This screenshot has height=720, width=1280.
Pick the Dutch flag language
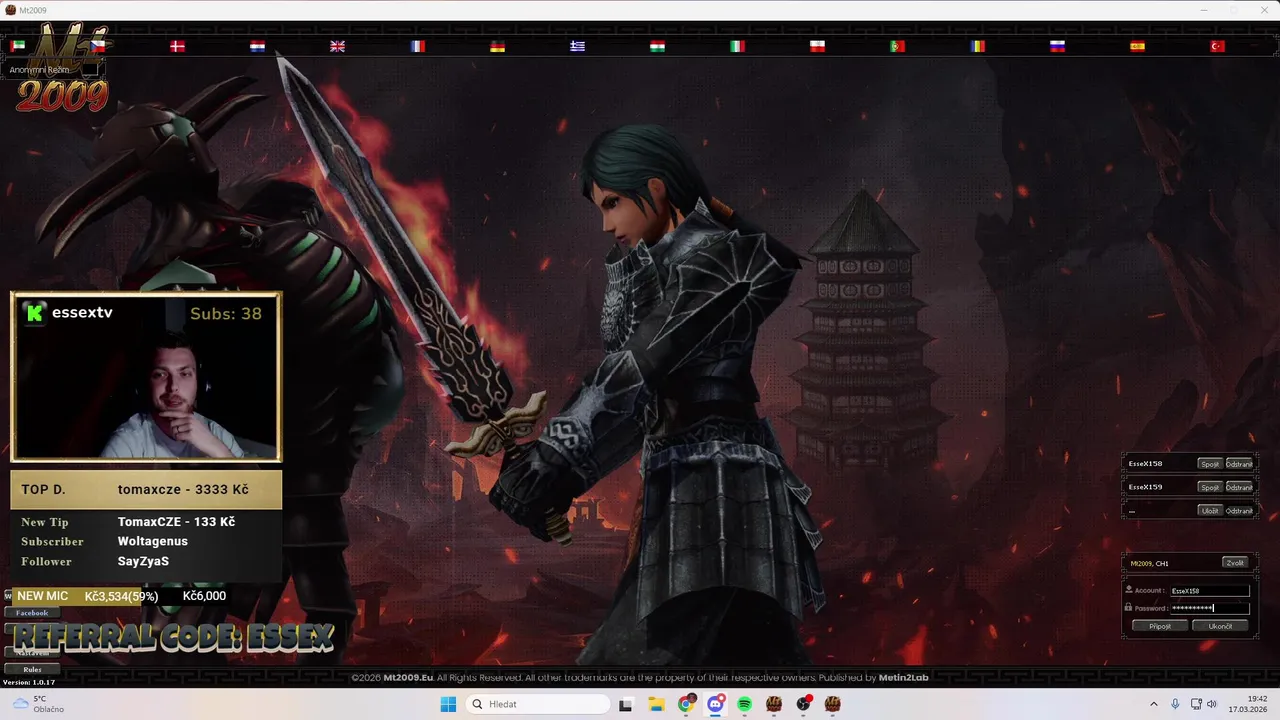pos(258,46)
